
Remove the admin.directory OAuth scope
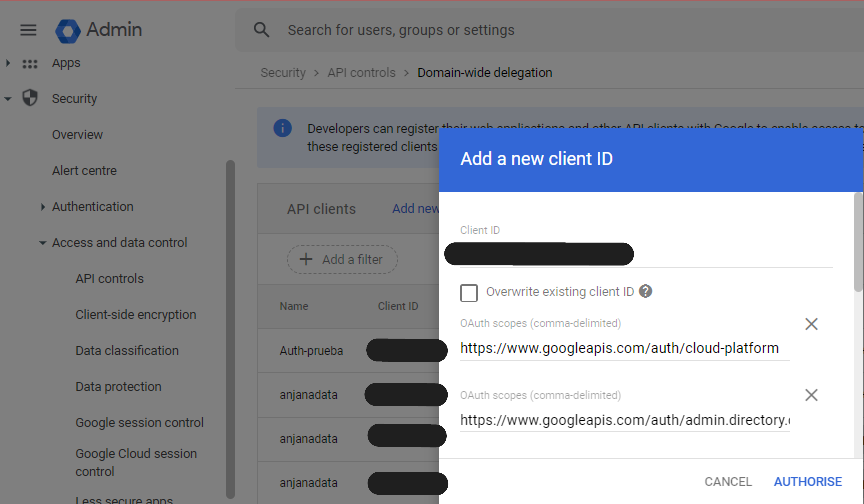pyautogui.click(x=811, y=395)
